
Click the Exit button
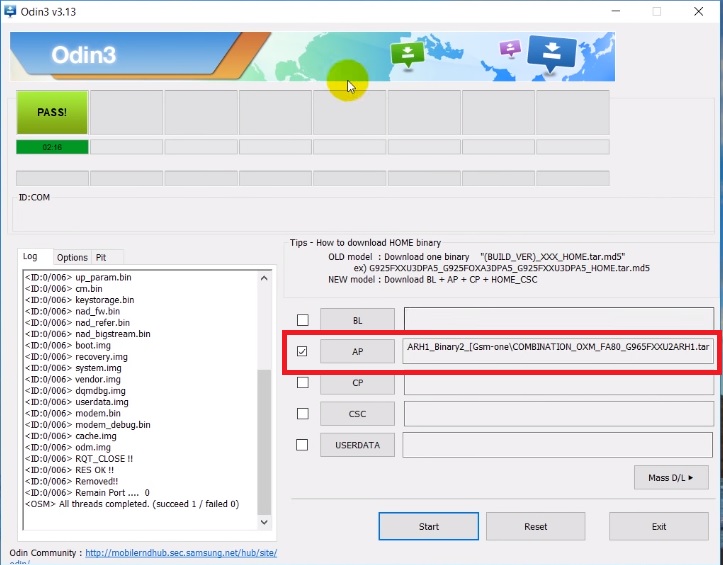click(658, 526)
